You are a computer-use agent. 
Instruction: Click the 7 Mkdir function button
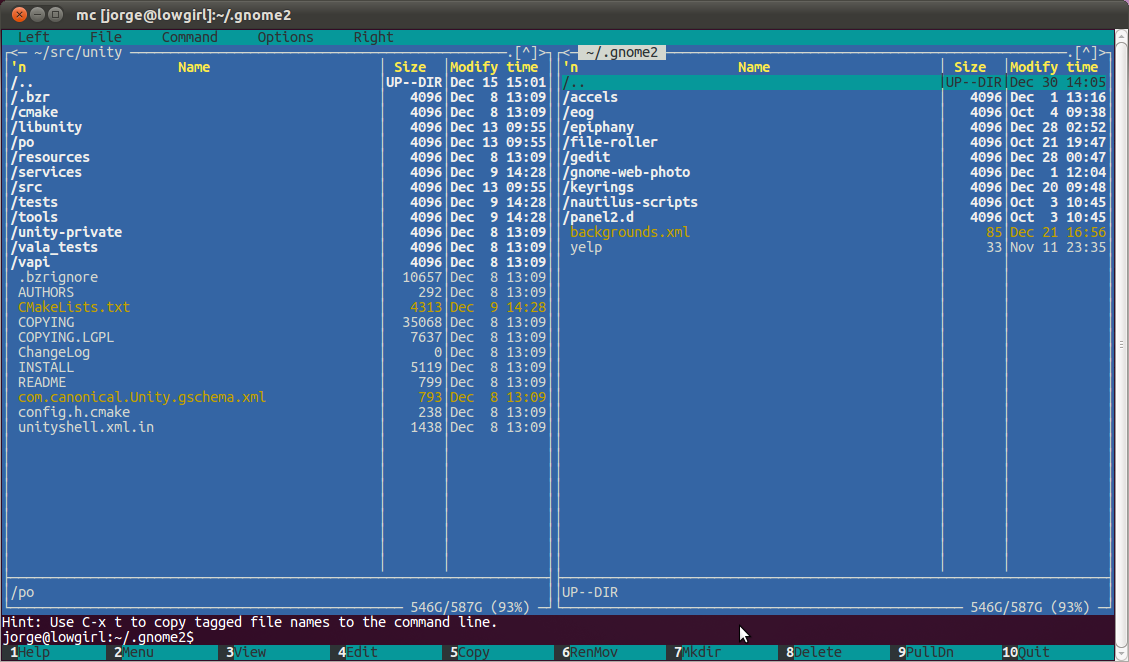[x=700, y=652]
